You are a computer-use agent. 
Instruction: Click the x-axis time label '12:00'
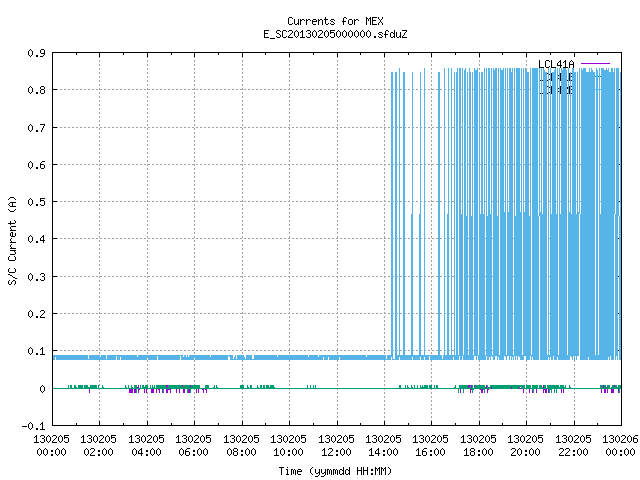[x=336, y=452]
